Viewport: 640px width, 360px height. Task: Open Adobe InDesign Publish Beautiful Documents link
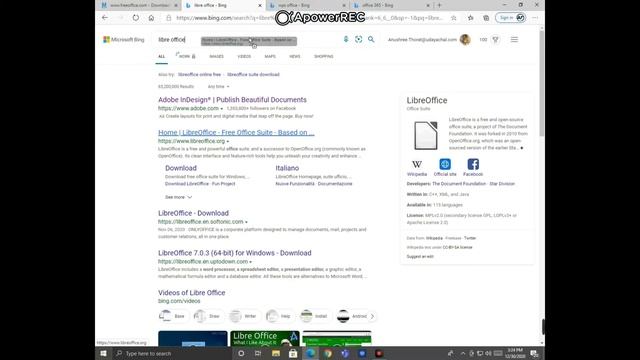[x=232, y=100]
